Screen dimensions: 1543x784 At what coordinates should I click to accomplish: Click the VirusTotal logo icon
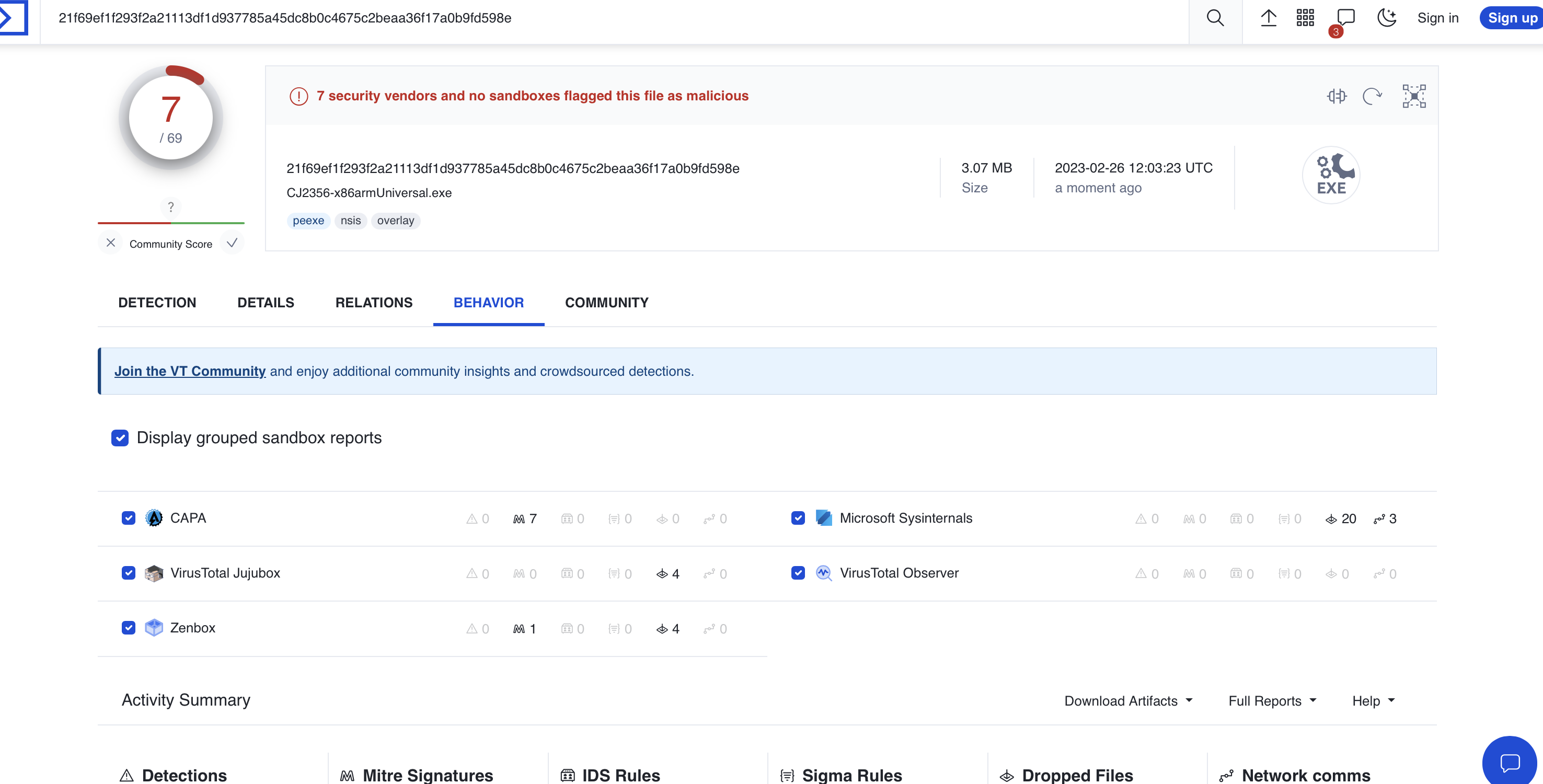13,18
